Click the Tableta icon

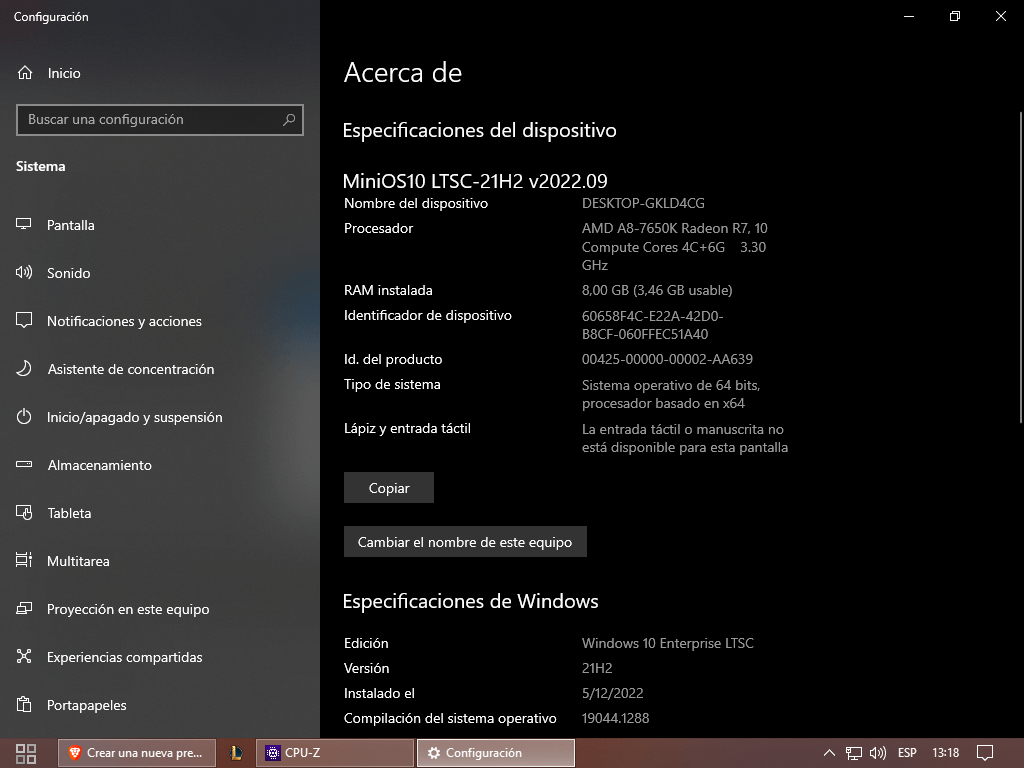[24, 513]
